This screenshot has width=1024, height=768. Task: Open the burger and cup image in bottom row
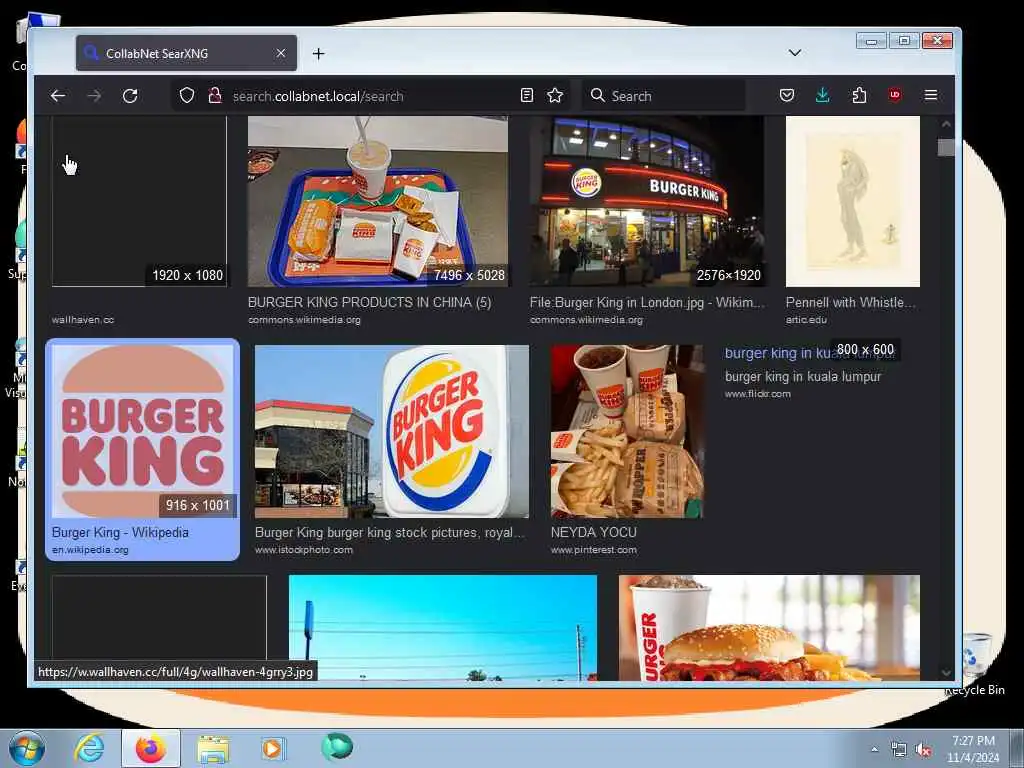(769, 628)
